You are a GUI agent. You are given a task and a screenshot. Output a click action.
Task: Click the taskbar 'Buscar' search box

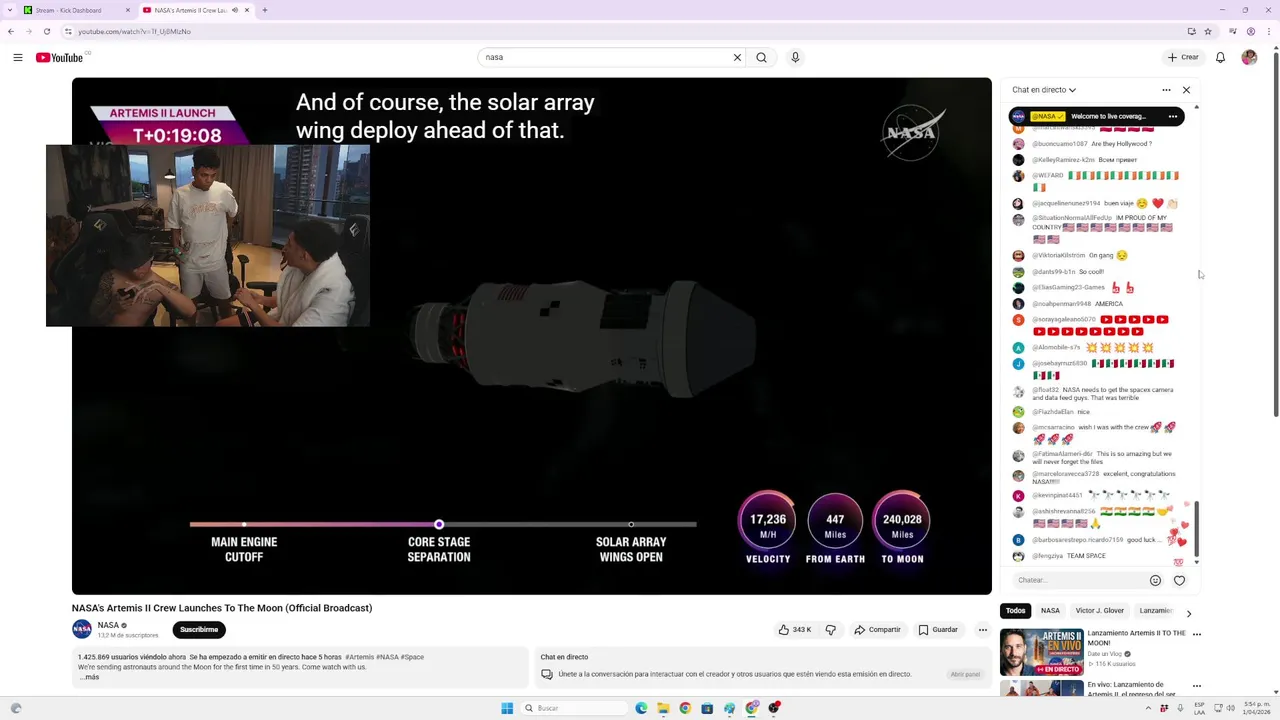(x=575, y=708)
